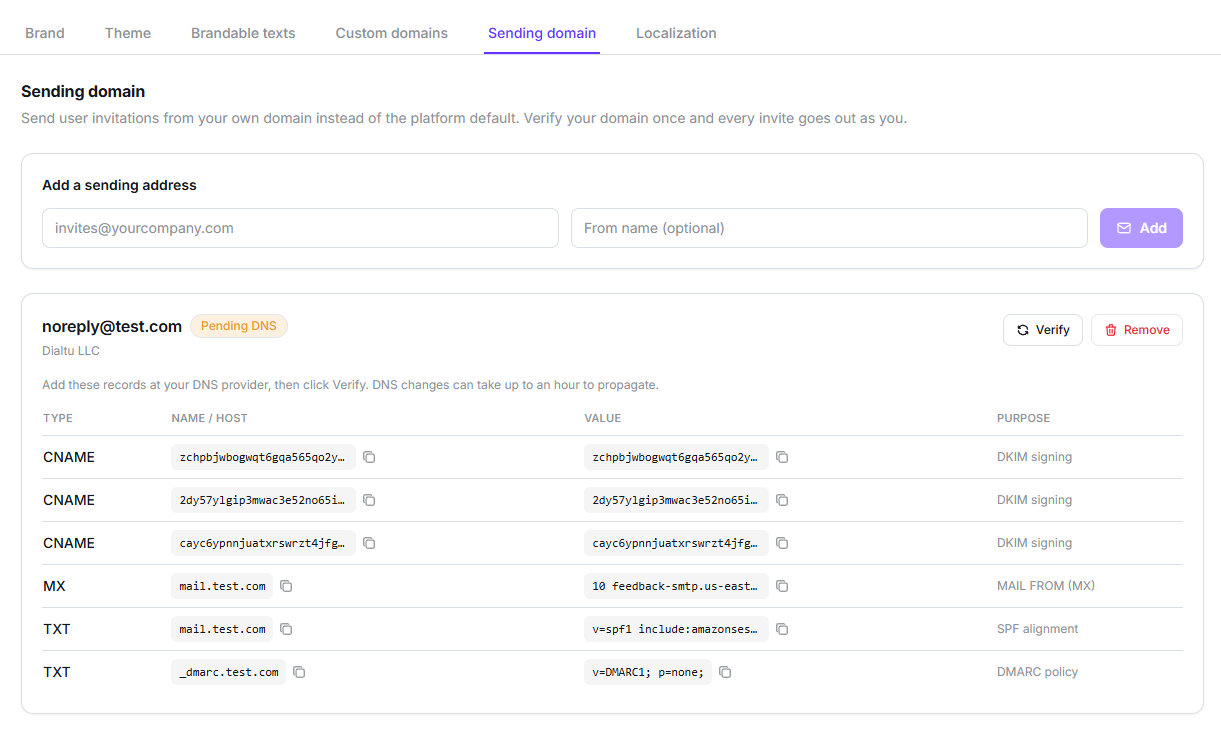Copy the cayc6ypnnjuatxrswrzt4jfg CNAME value
The image size is (1221, 734).
tap(782, 543)
